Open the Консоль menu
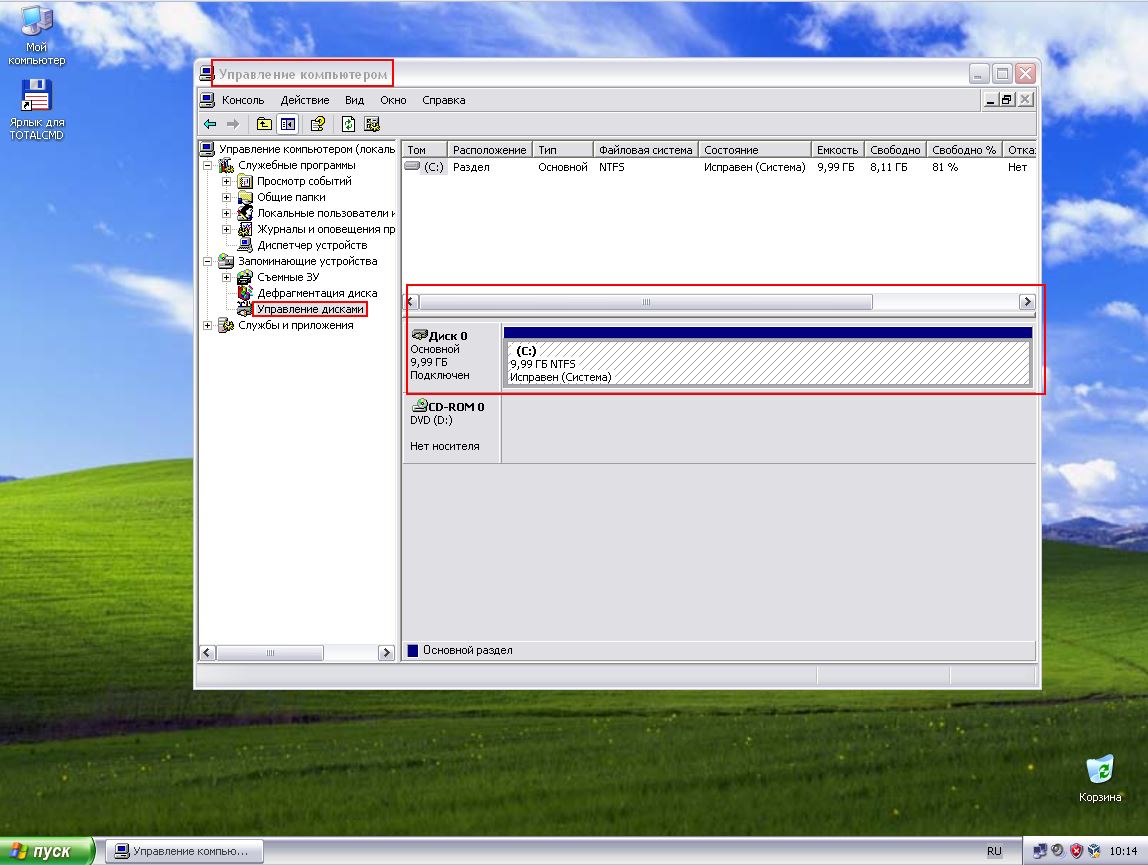 (242, 100)
